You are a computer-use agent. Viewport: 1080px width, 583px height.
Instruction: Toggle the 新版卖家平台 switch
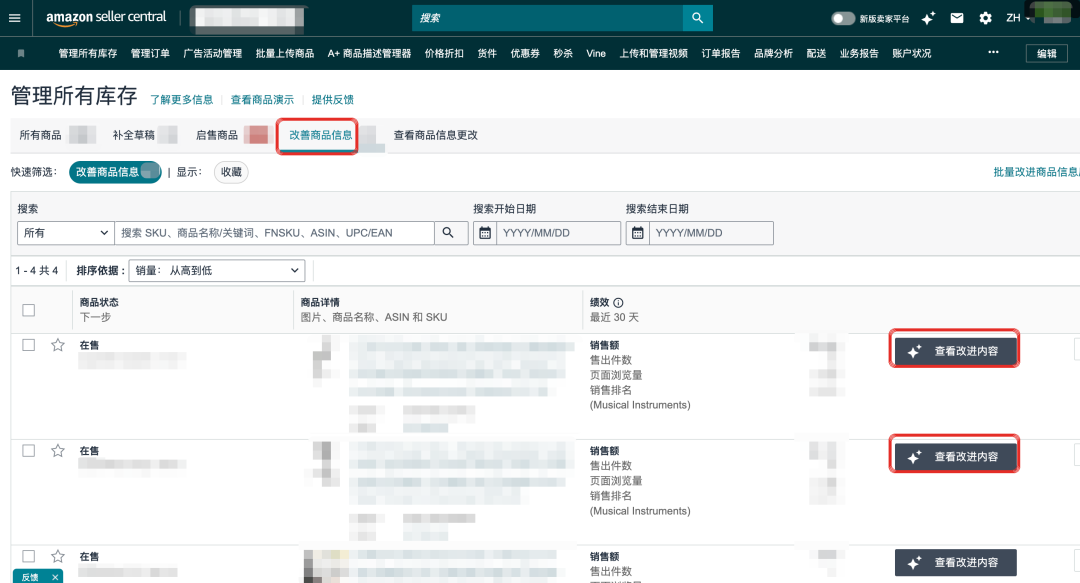click(842, 19)
